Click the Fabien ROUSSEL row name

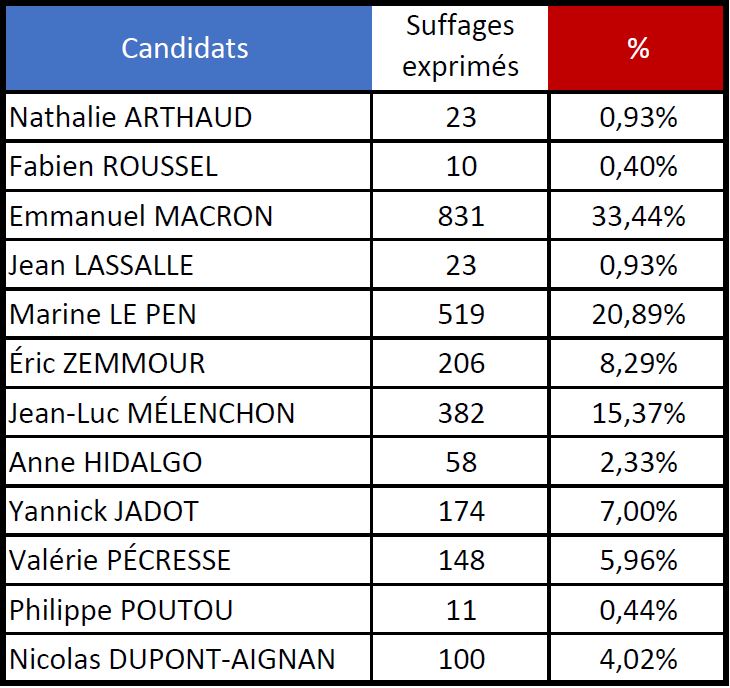[113, 166]
